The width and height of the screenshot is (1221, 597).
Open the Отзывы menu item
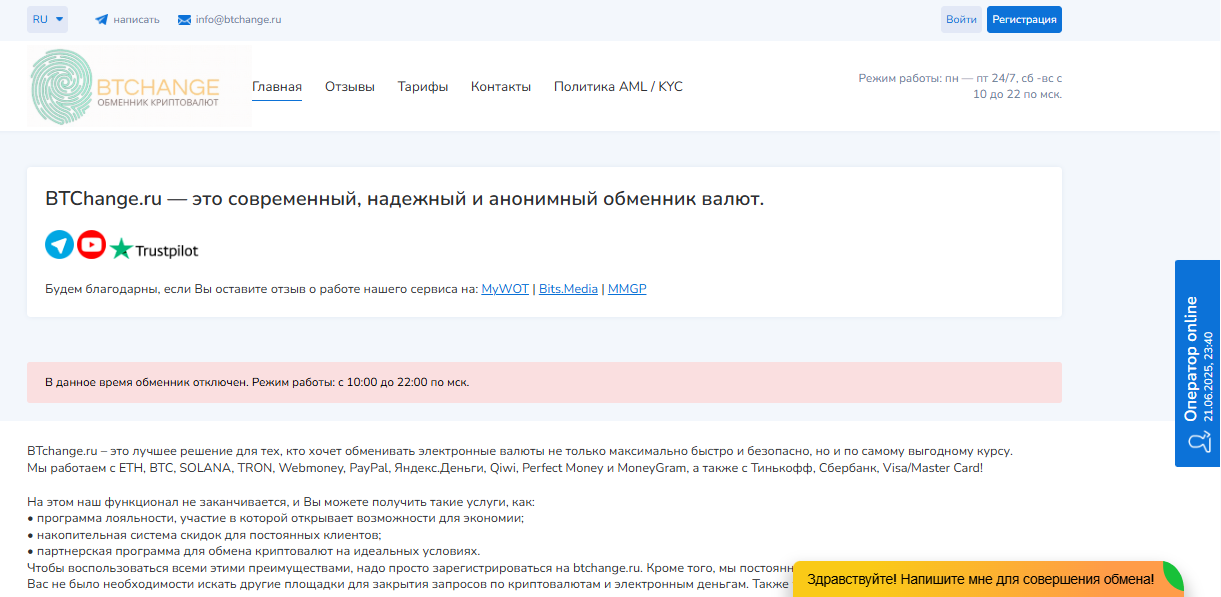[350, 87]
